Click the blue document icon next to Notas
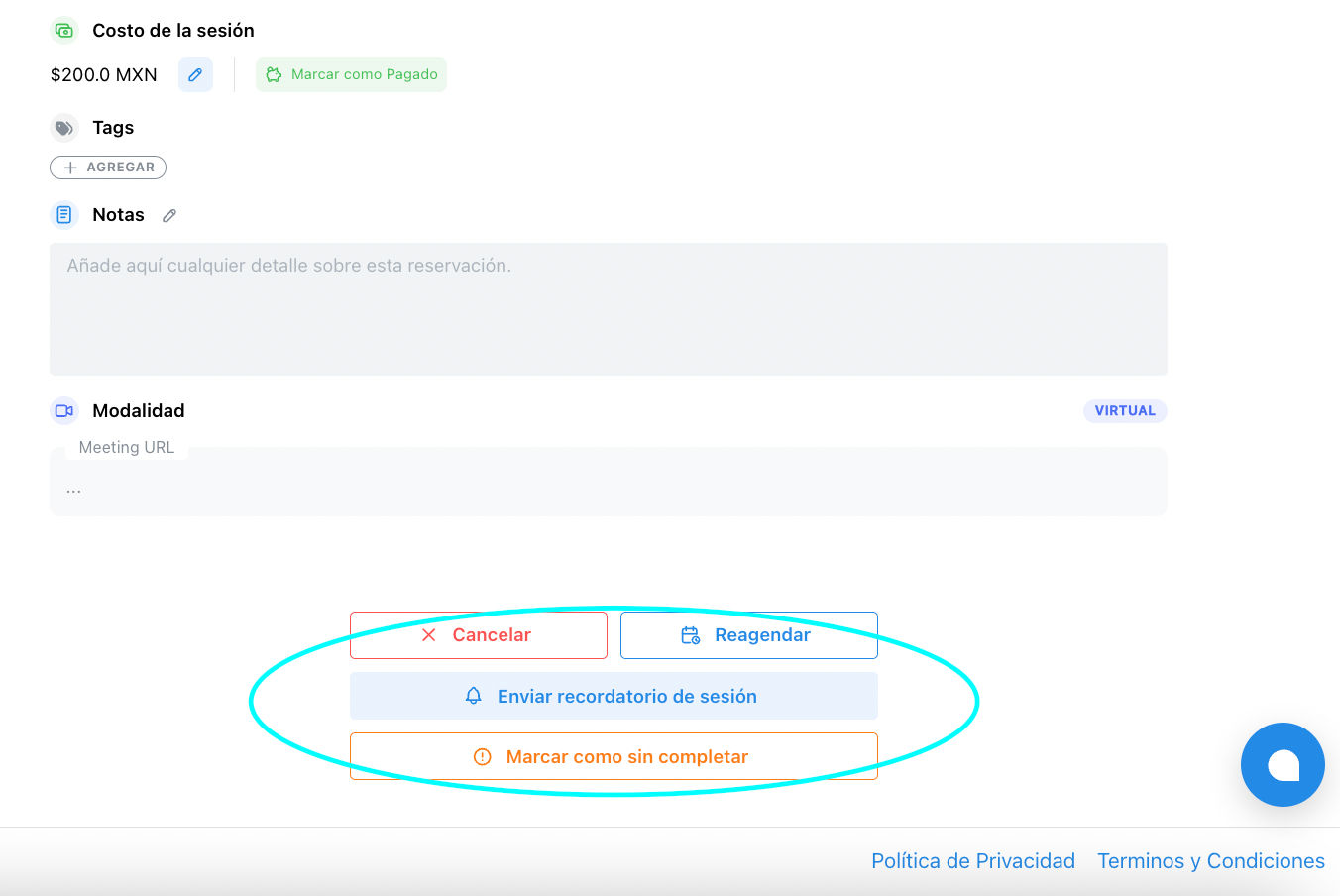The width and height of the screenshot is (1340, 896). click(x=64, y=215)
